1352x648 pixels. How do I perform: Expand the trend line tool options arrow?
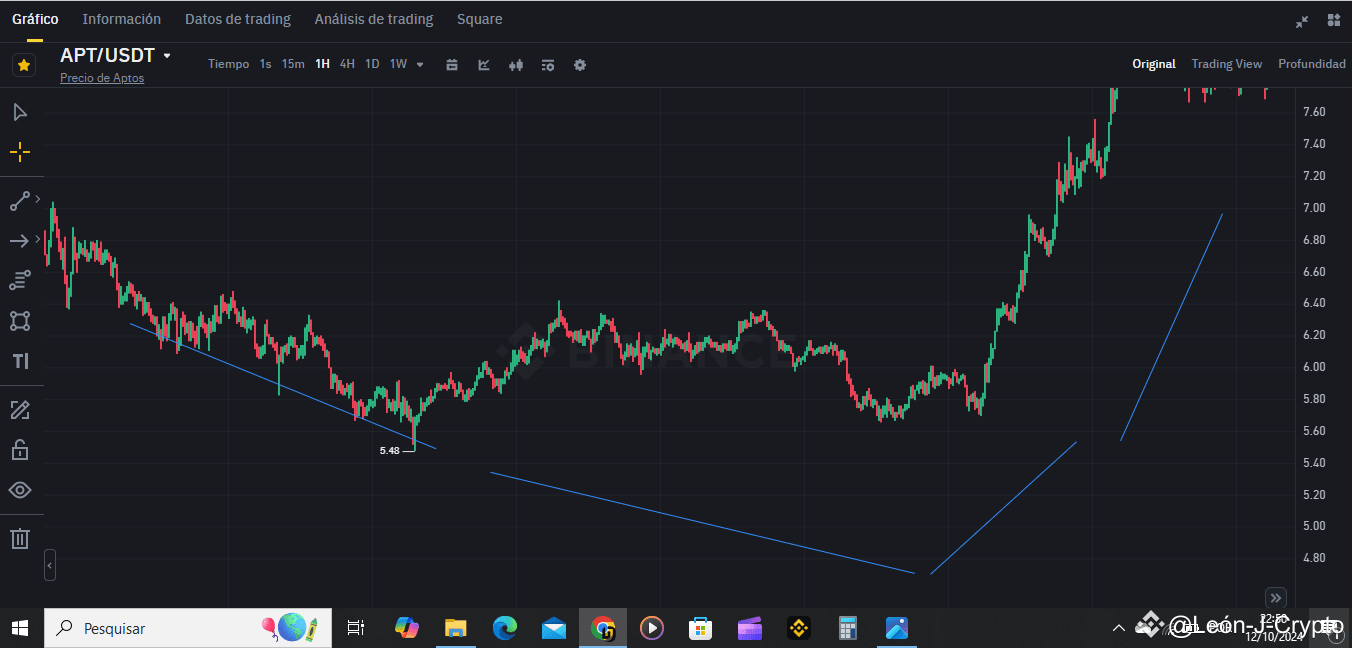coord(38,201)
